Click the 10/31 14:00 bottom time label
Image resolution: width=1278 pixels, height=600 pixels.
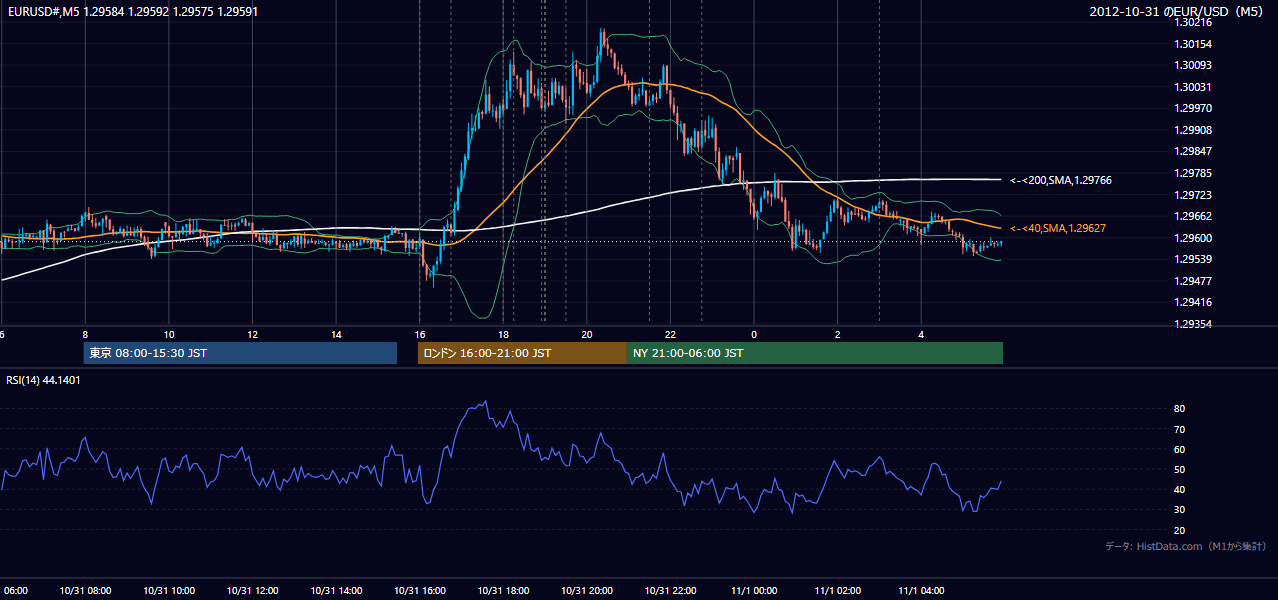click(336, 590)
